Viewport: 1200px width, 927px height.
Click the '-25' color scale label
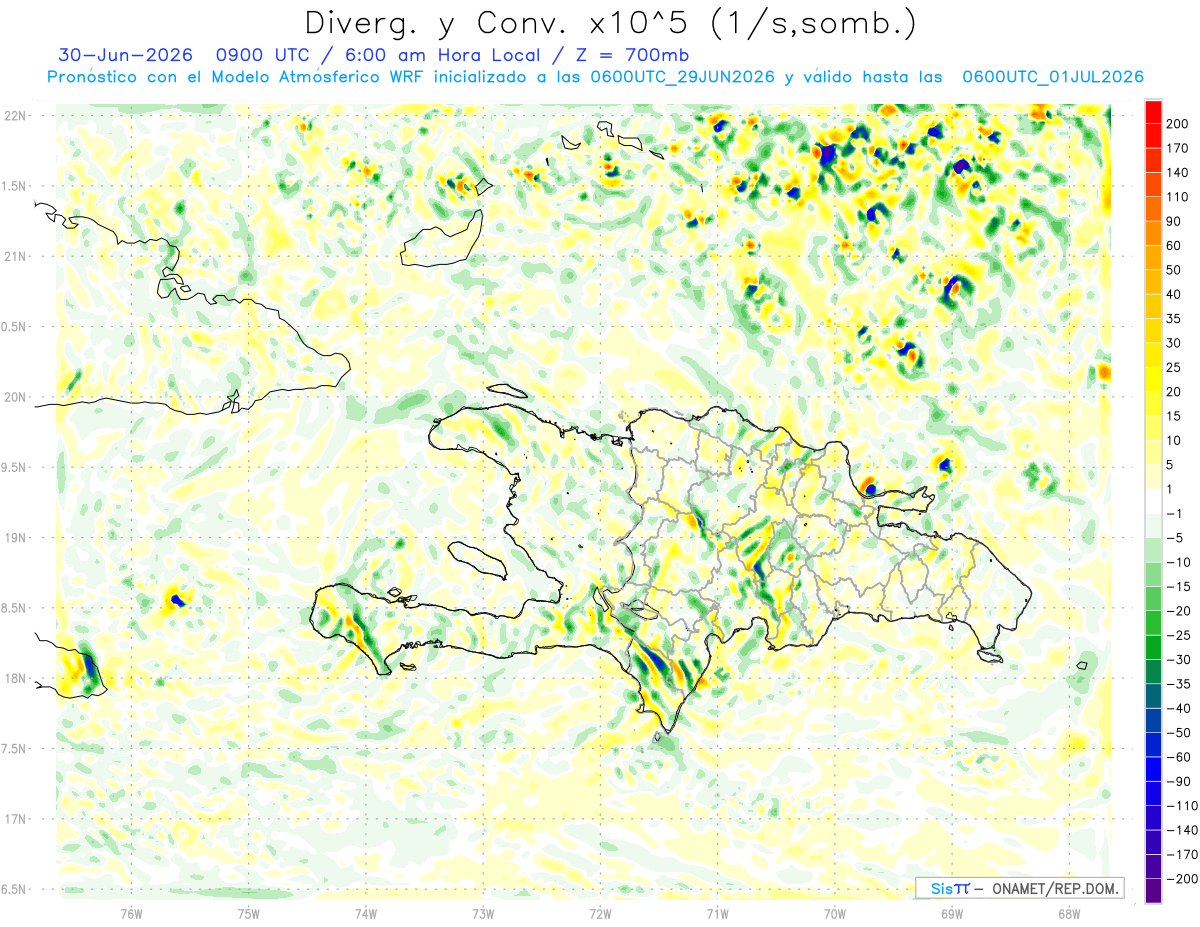click(1178, 635)
